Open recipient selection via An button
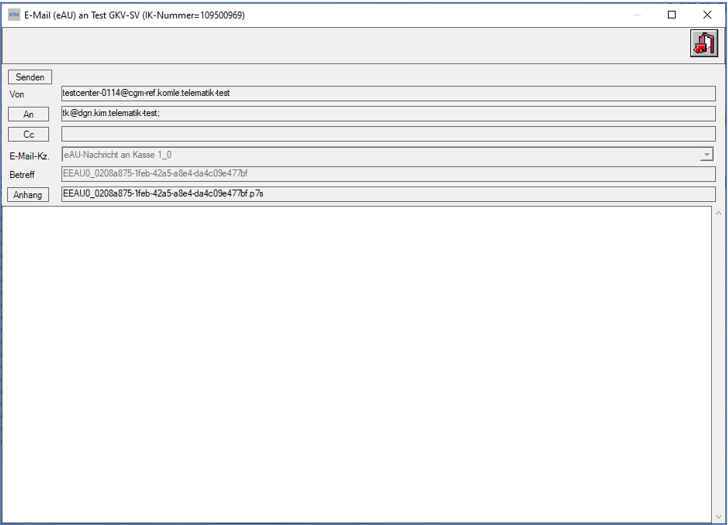This screenshot has height=525, width=728. 28,114
